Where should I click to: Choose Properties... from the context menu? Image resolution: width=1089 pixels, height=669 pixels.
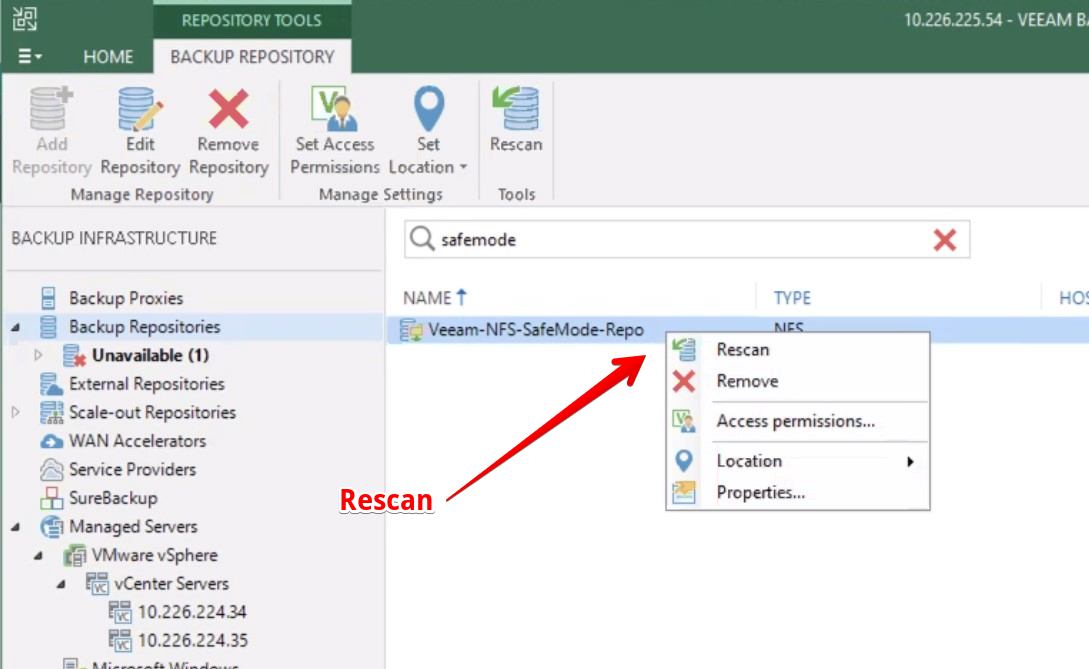pos(761,493)
